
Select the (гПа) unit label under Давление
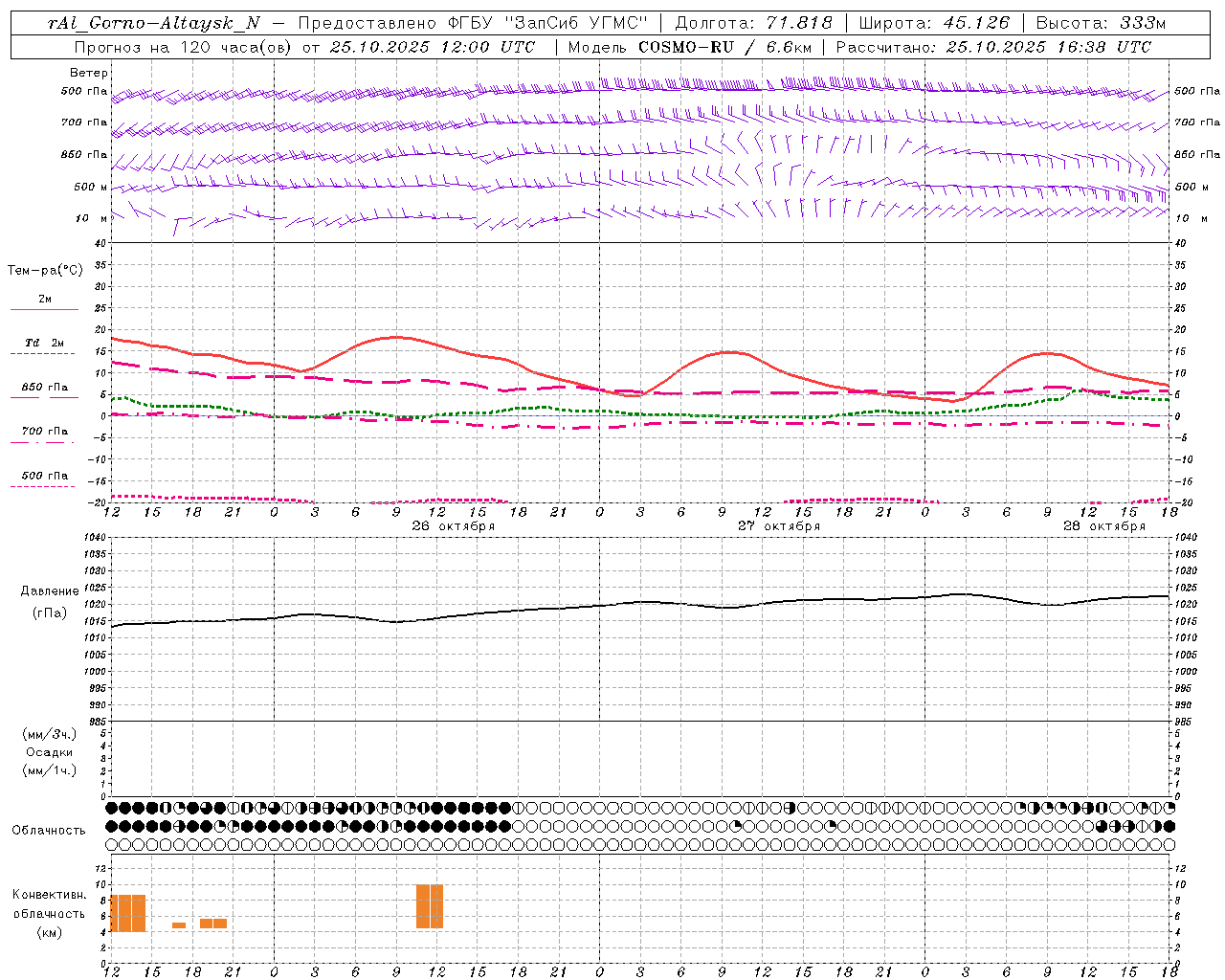50,613
